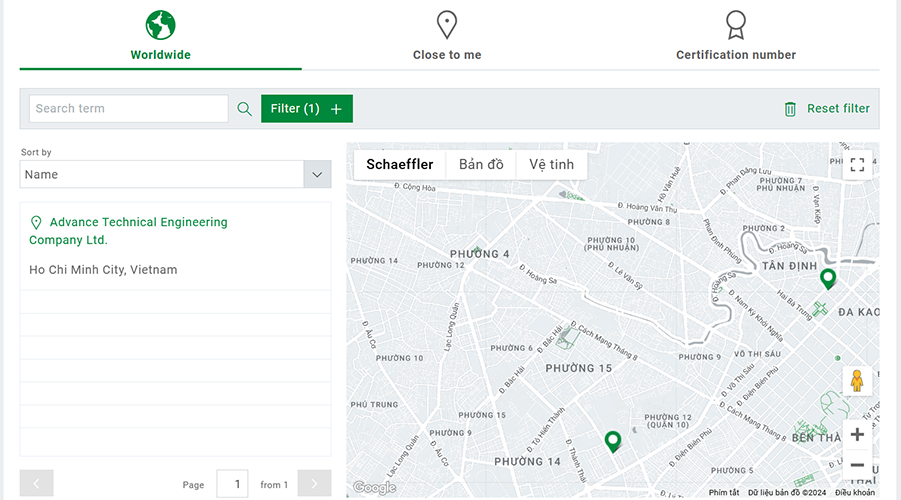Image resolution: width=901 pixels, height=500 pixels.
Task: Open Phím tắt keyboard shortcuts link
Action: (x=724, y=493)
